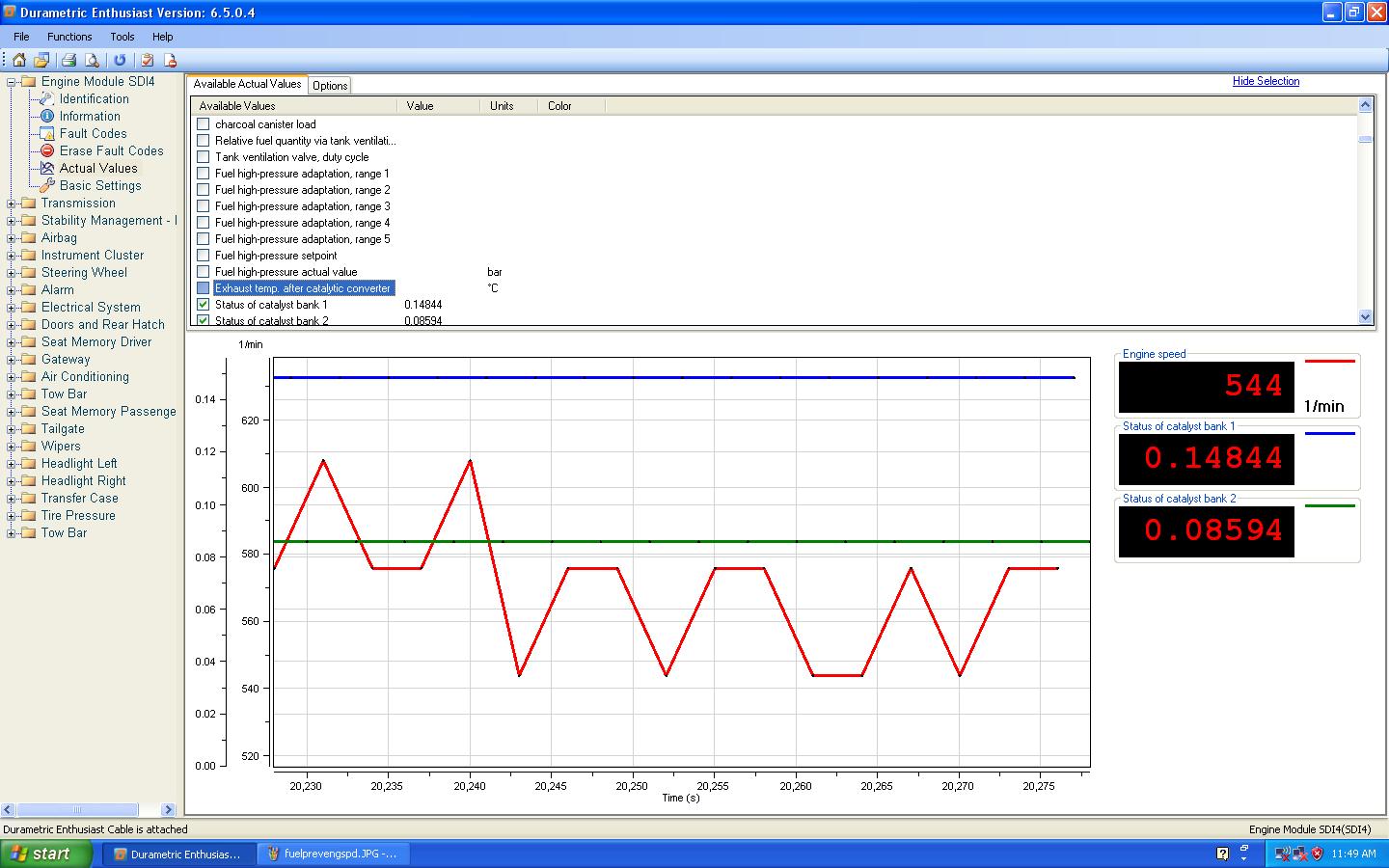Click the red security shield tray icon

click(1317, 854)
